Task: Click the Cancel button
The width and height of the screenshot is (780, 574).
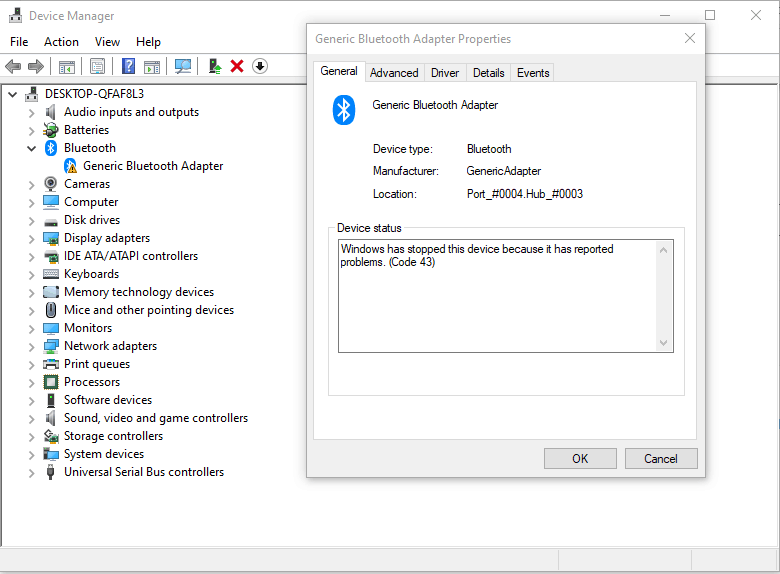Action: tap(661, 458)
